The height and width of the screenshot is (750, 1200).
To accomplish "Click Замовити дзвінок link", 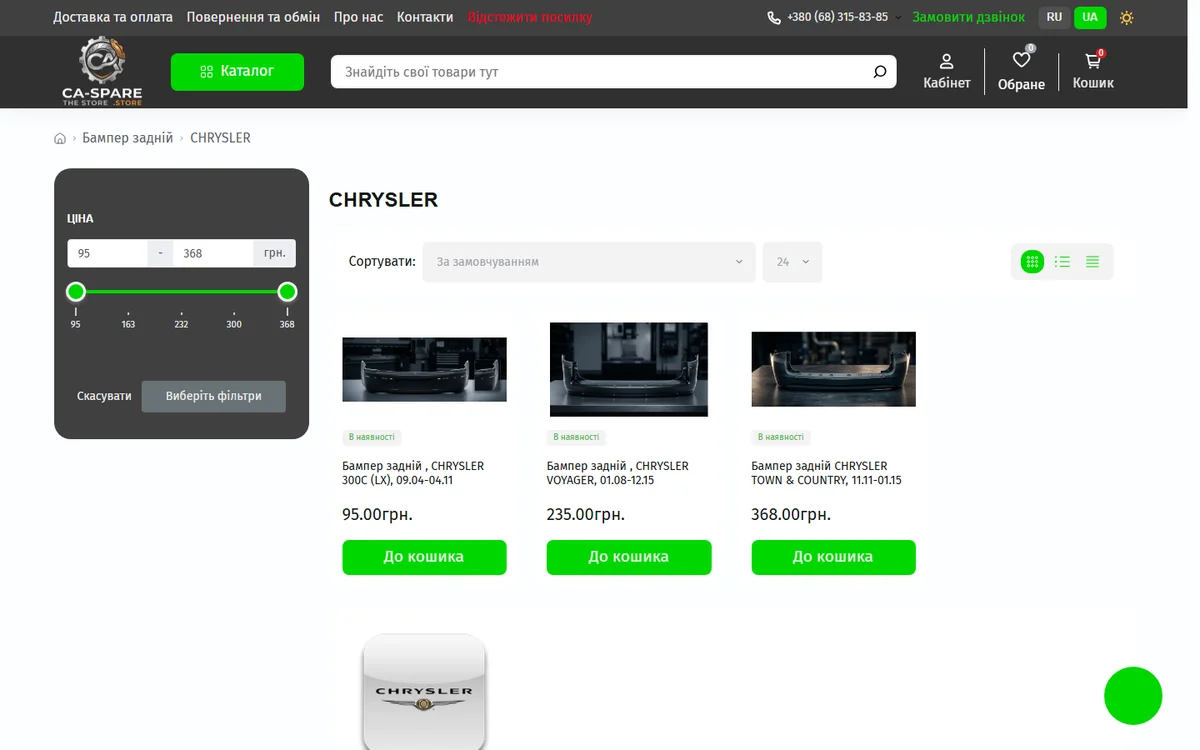I will (x=969, y=17).
